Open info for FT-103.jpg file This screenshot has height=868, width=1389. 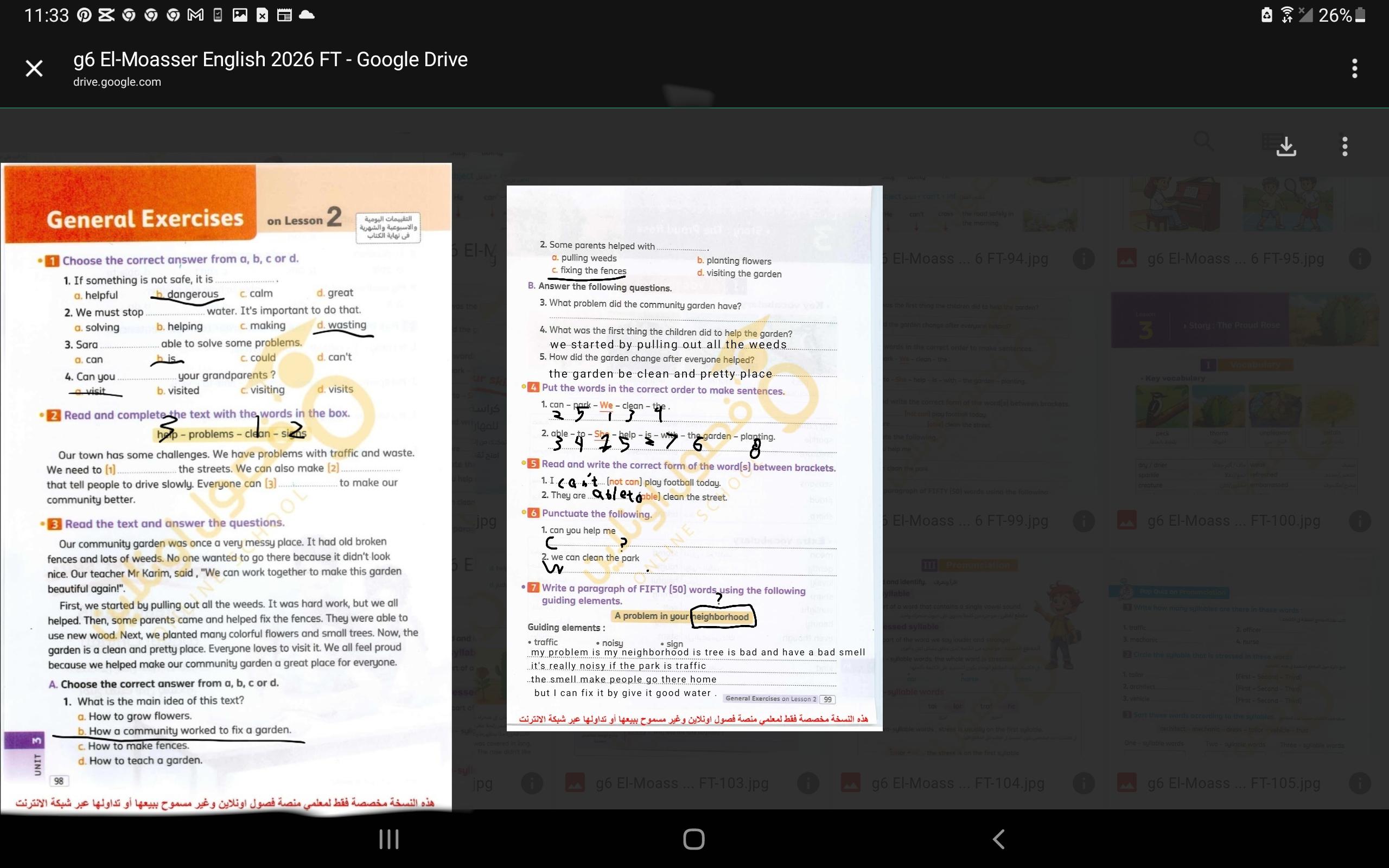807,783
